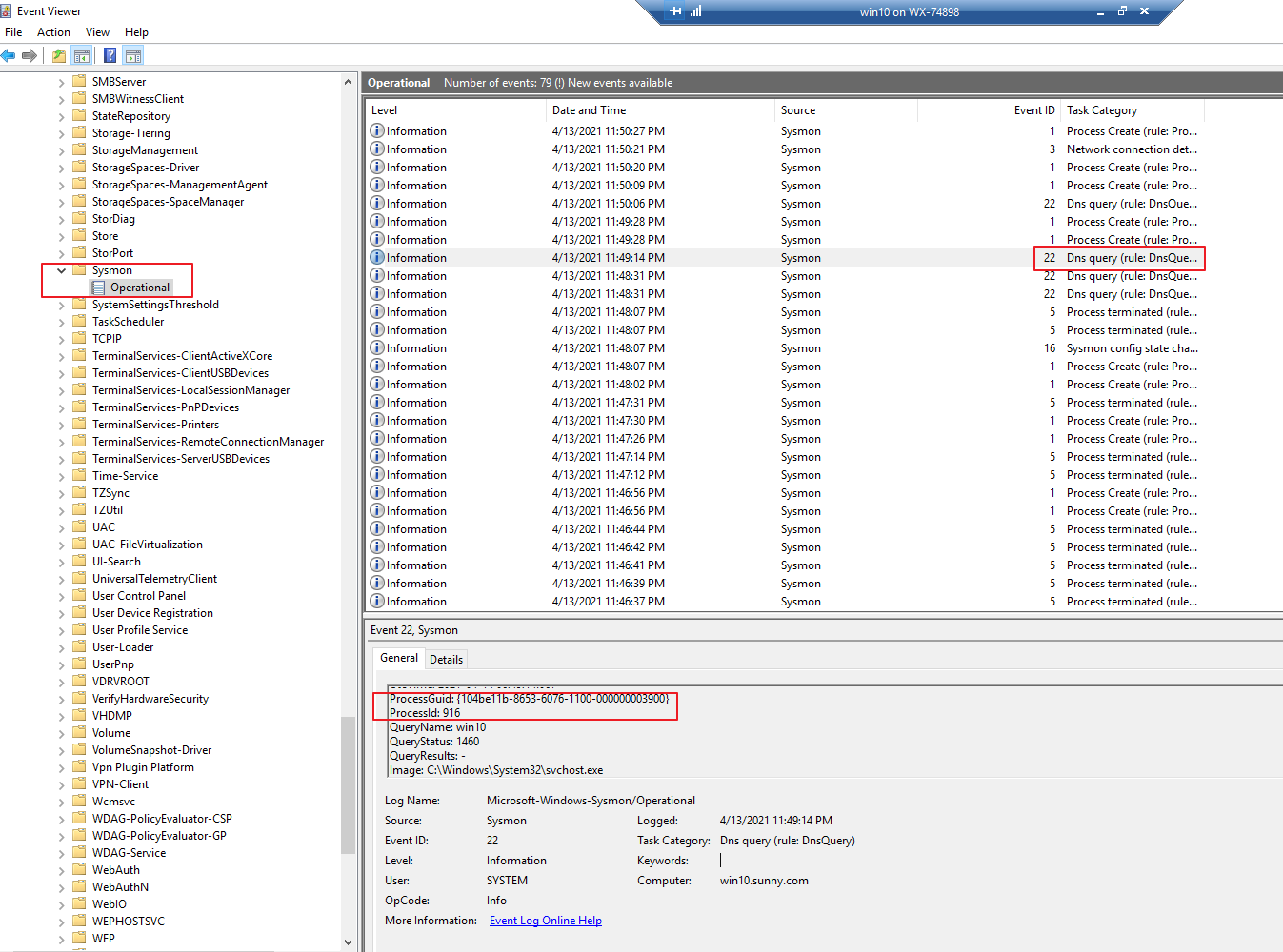
Task: Select the Operational log under Sysmon
Action: pyautogui.click(x=141, y=287)
